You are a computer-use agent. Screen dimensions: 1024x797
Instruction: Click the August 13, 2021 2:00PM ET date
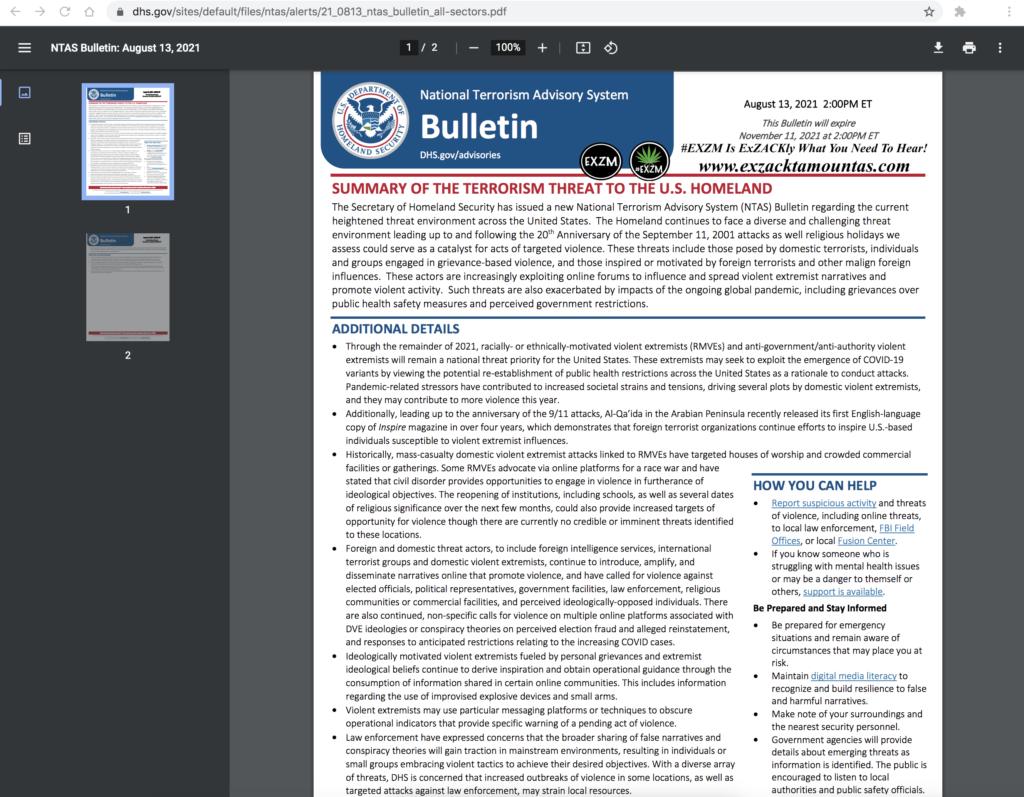coord(808,104)
